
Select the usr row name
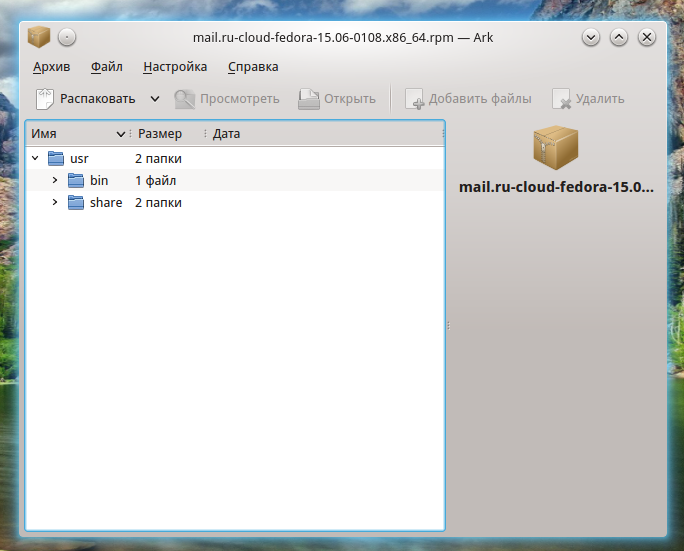tap(79, 159)
